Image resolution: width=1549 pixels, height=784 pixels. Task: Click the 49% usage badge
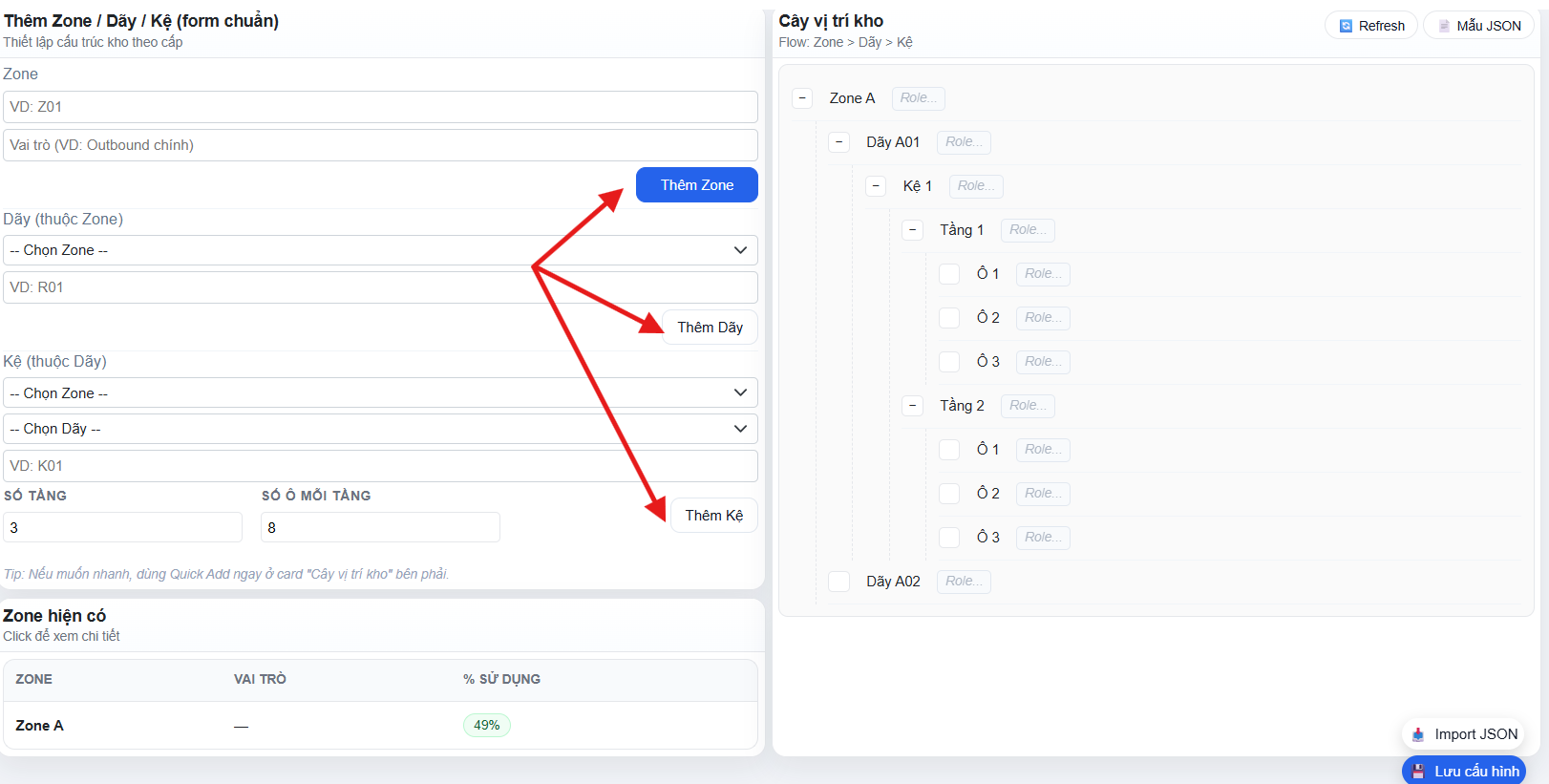[x=487, y=726]
